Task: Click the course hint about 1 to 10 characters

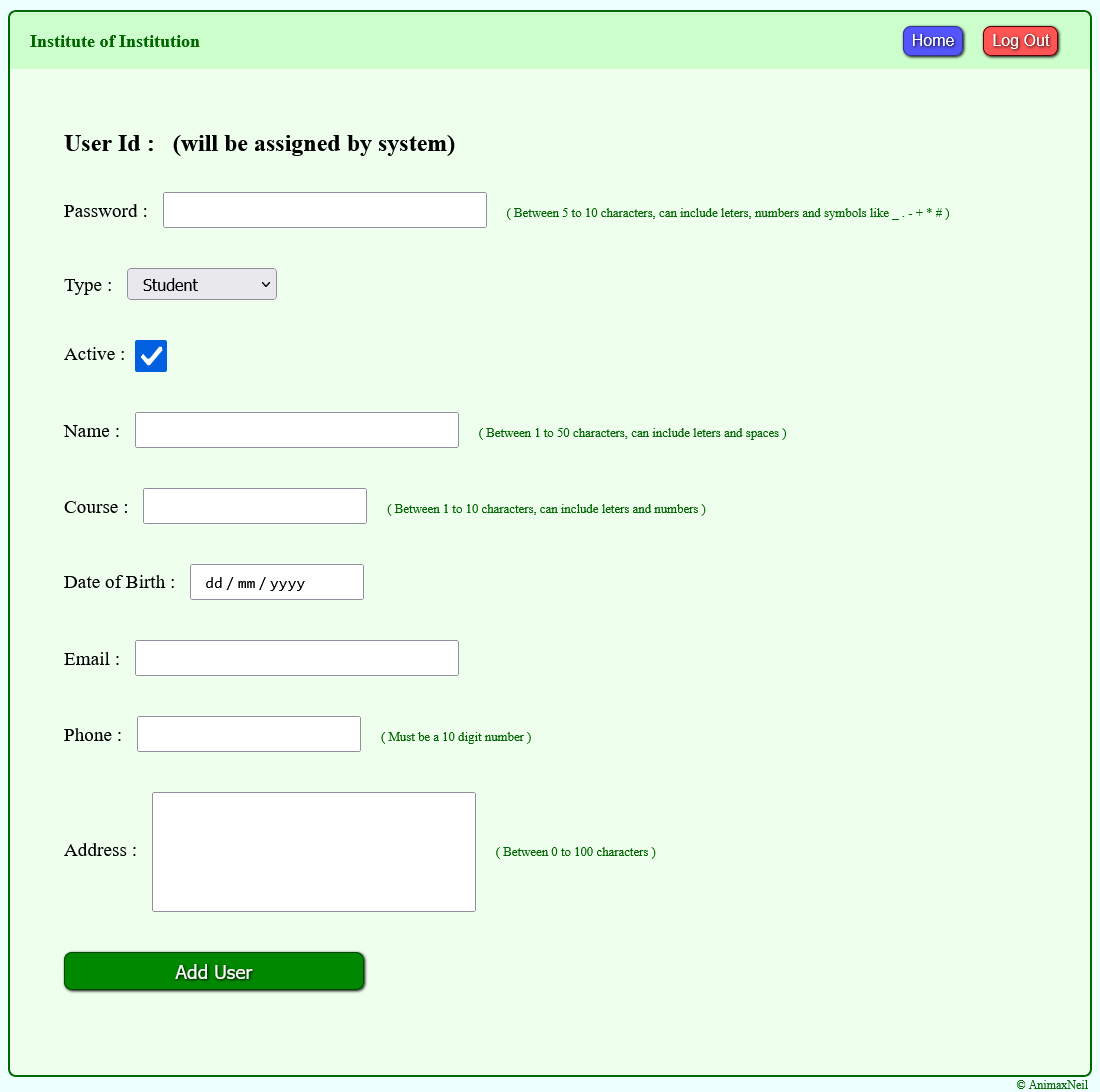Action: [x=546, y=508]
